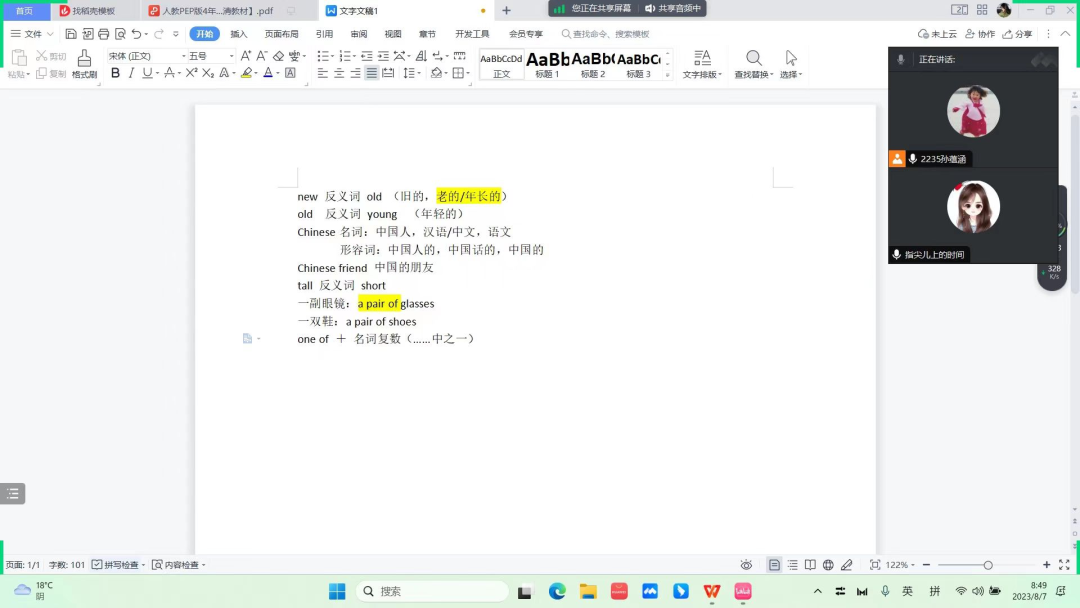Switch to web layout view in status bar
This screenshot has height=608, width=1080.
(828, 565)
